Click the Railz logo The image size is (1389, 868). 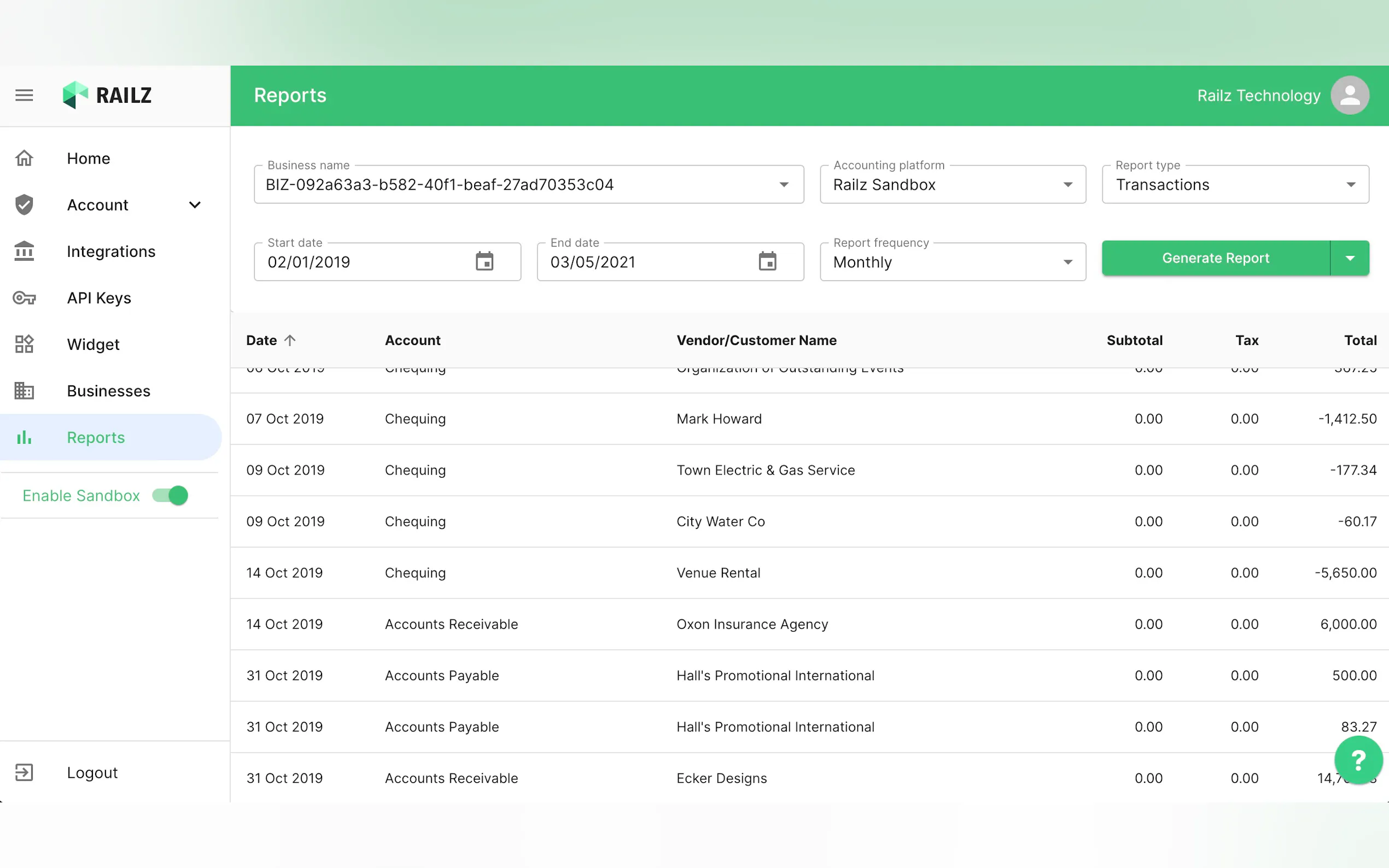[107, 95]
